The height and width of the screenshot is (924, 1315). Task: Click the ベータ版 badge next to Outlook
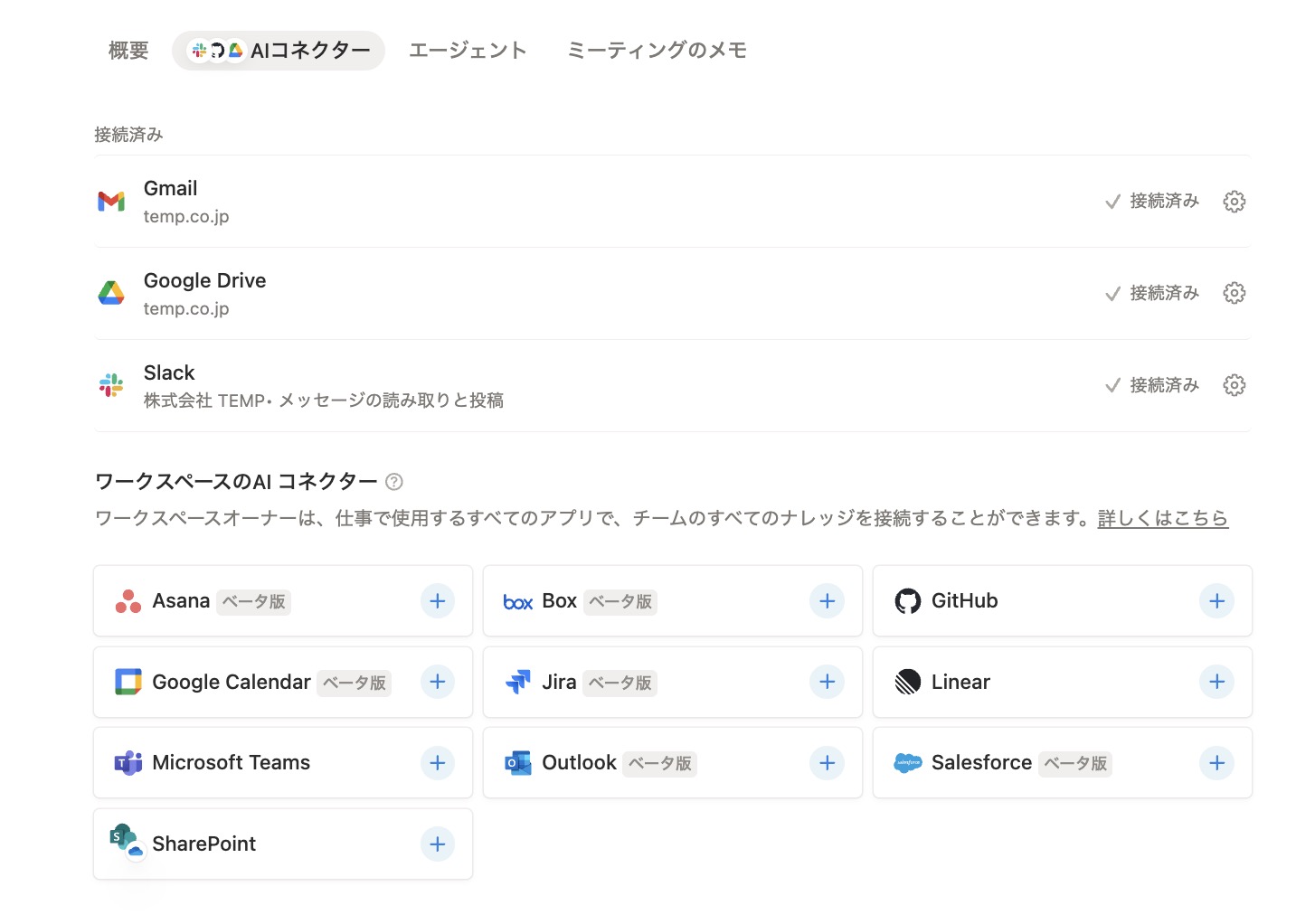pyautogui.click(x=660, y=764)
